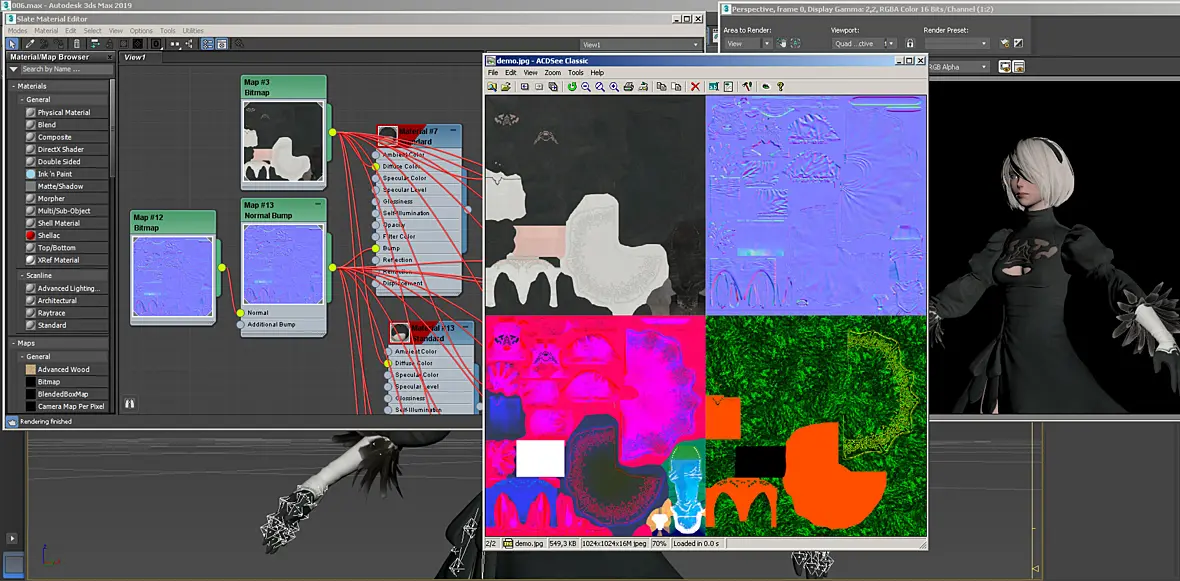1180x581 pixels.
Task: Go to previous image in ACDSee
Action: pyautogui.click(x=525, y=87)
